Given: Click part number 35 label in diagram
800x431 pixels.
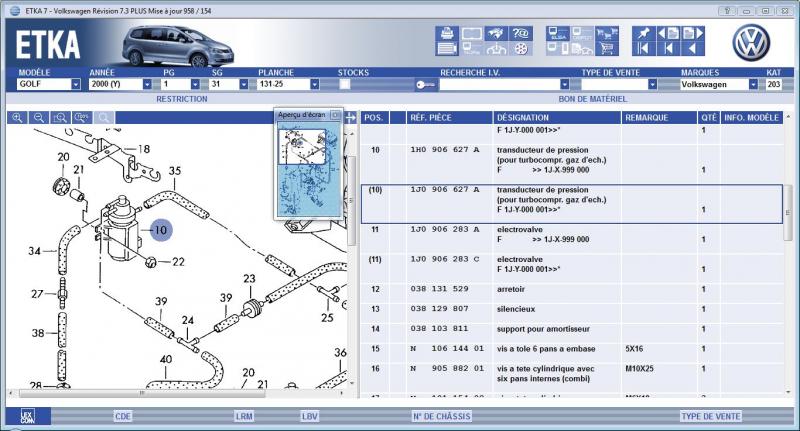Looking at the screenshot, I should click(174, 171).
